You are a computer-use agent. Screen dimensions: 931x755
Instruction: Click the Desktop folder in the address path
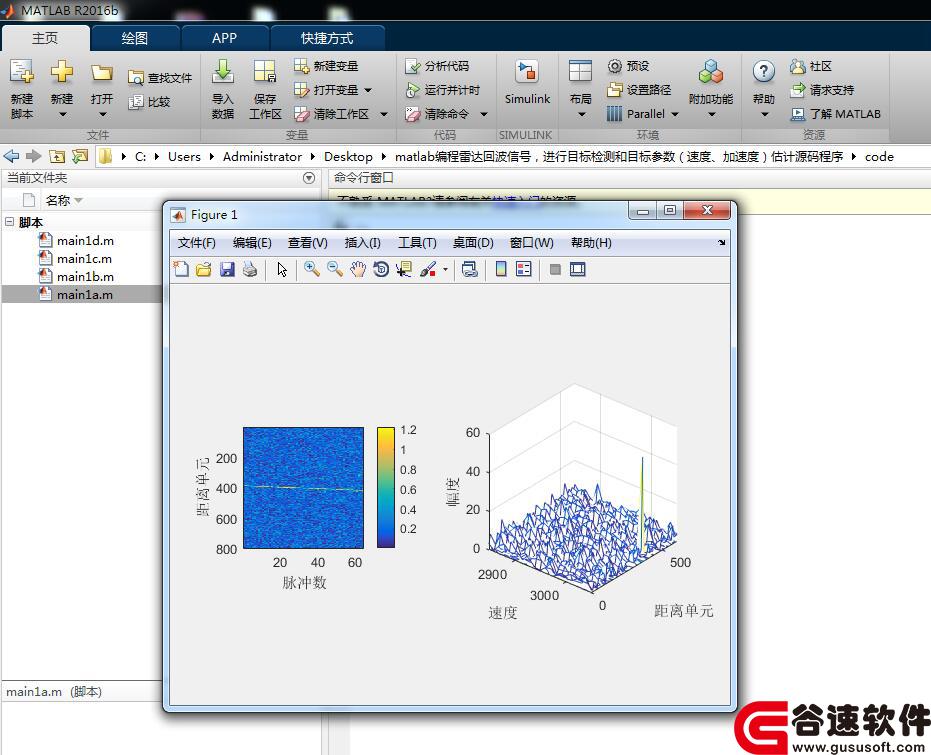tap(348, 157)
